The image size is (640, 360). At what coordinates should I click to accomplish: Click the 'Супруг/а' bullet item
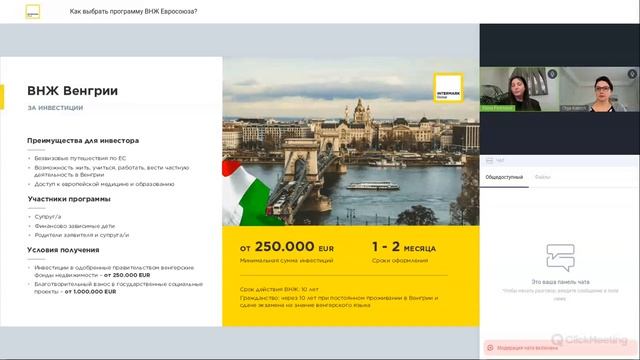point(48,217)
